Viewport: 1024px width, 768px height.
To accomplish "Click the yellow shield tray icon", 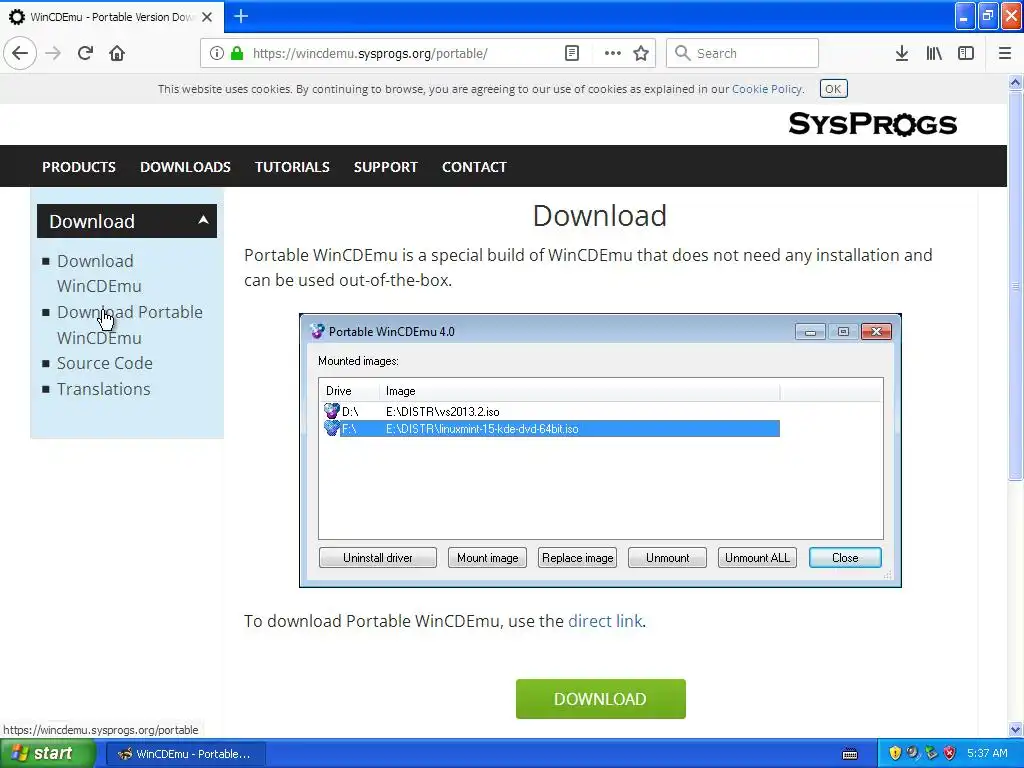I will click(895, 753).
